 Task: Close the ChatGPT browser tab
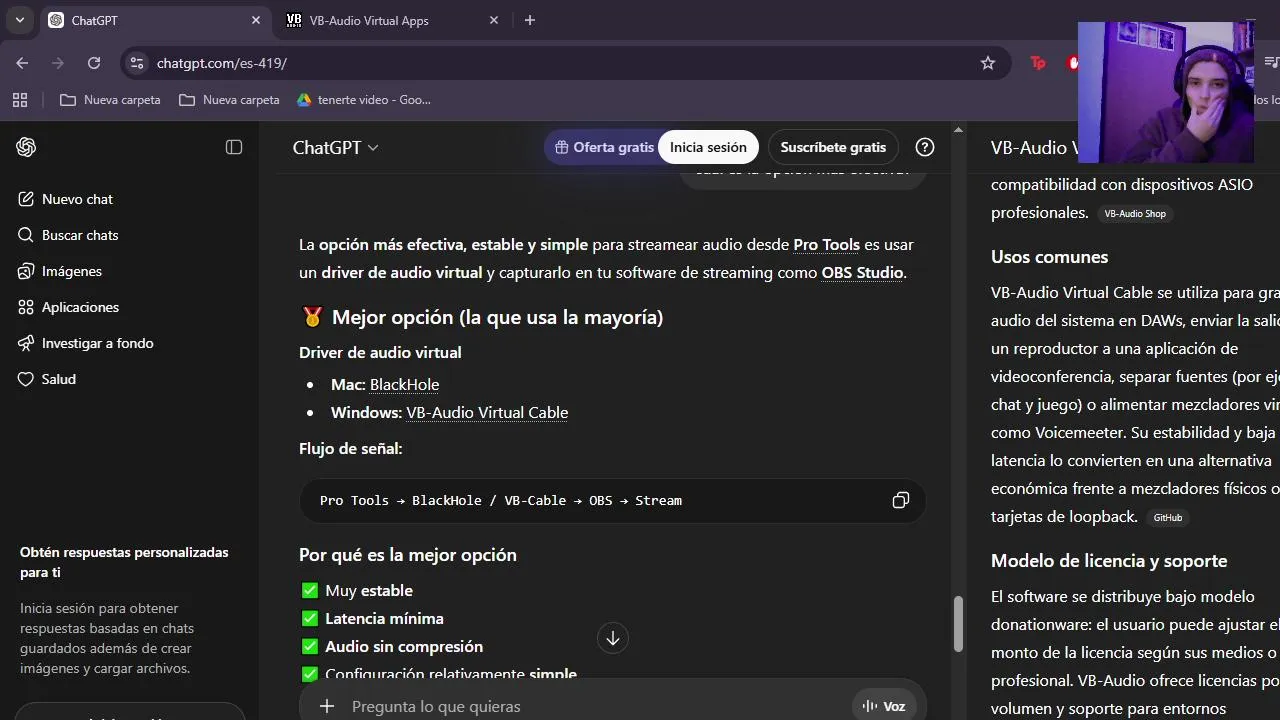256,20
